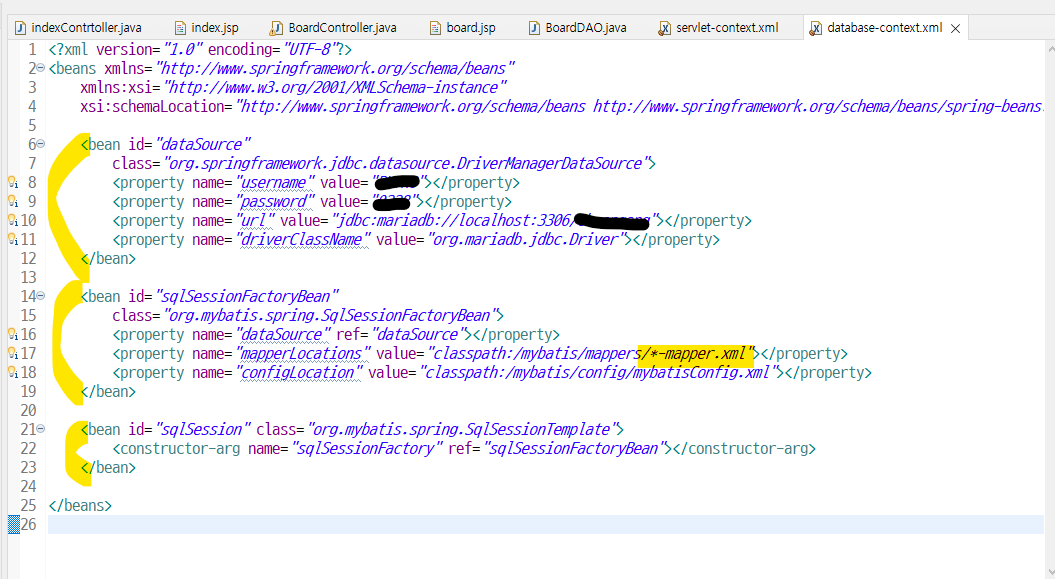Screen dimensions: 1055x579
Task: Click the editor scrollbar up arrow
Action: [x=1050, y=49]
